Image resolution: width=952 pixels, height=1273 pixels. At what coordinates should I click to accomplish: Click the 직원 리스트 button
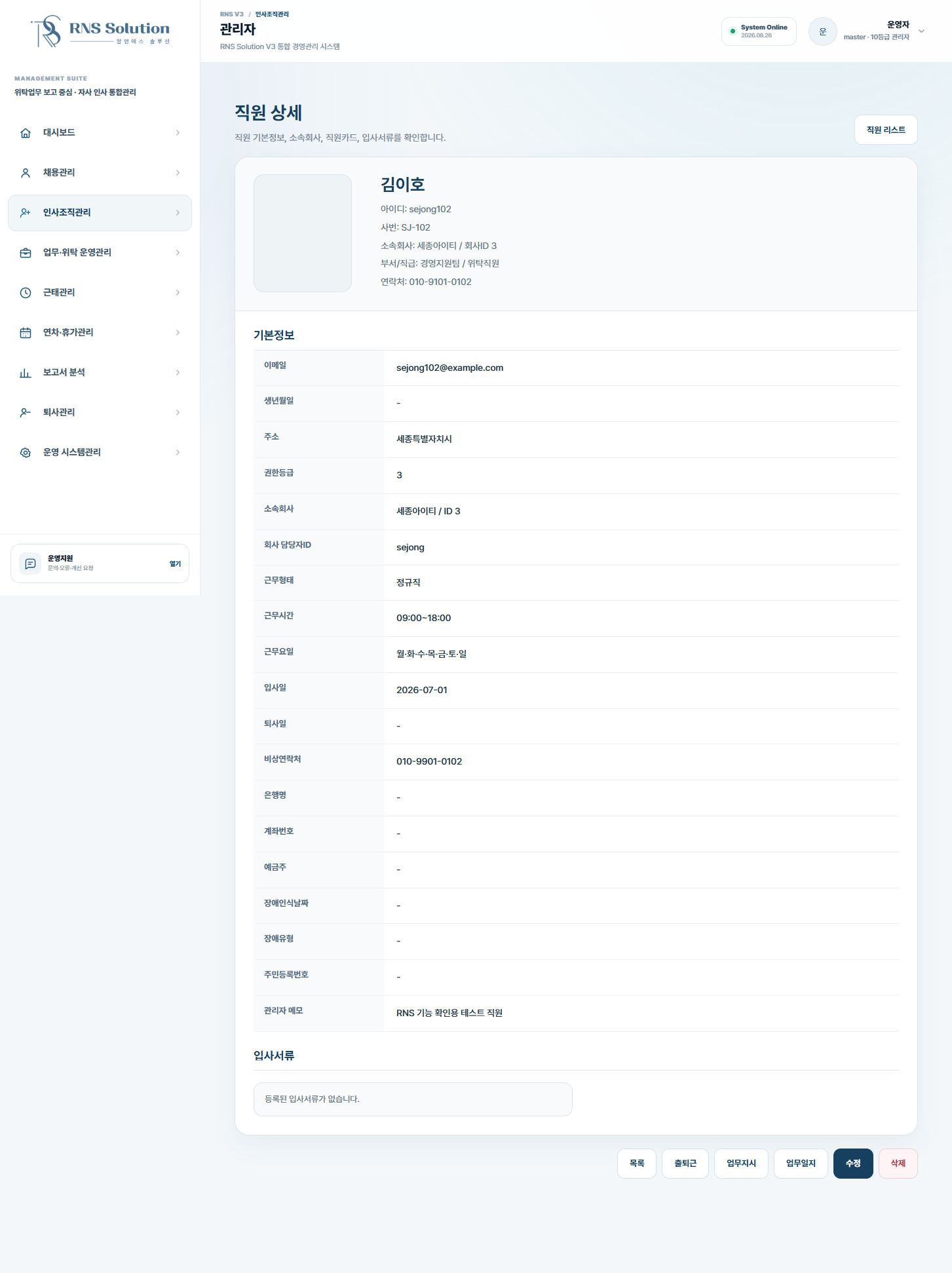coord(886,130)
